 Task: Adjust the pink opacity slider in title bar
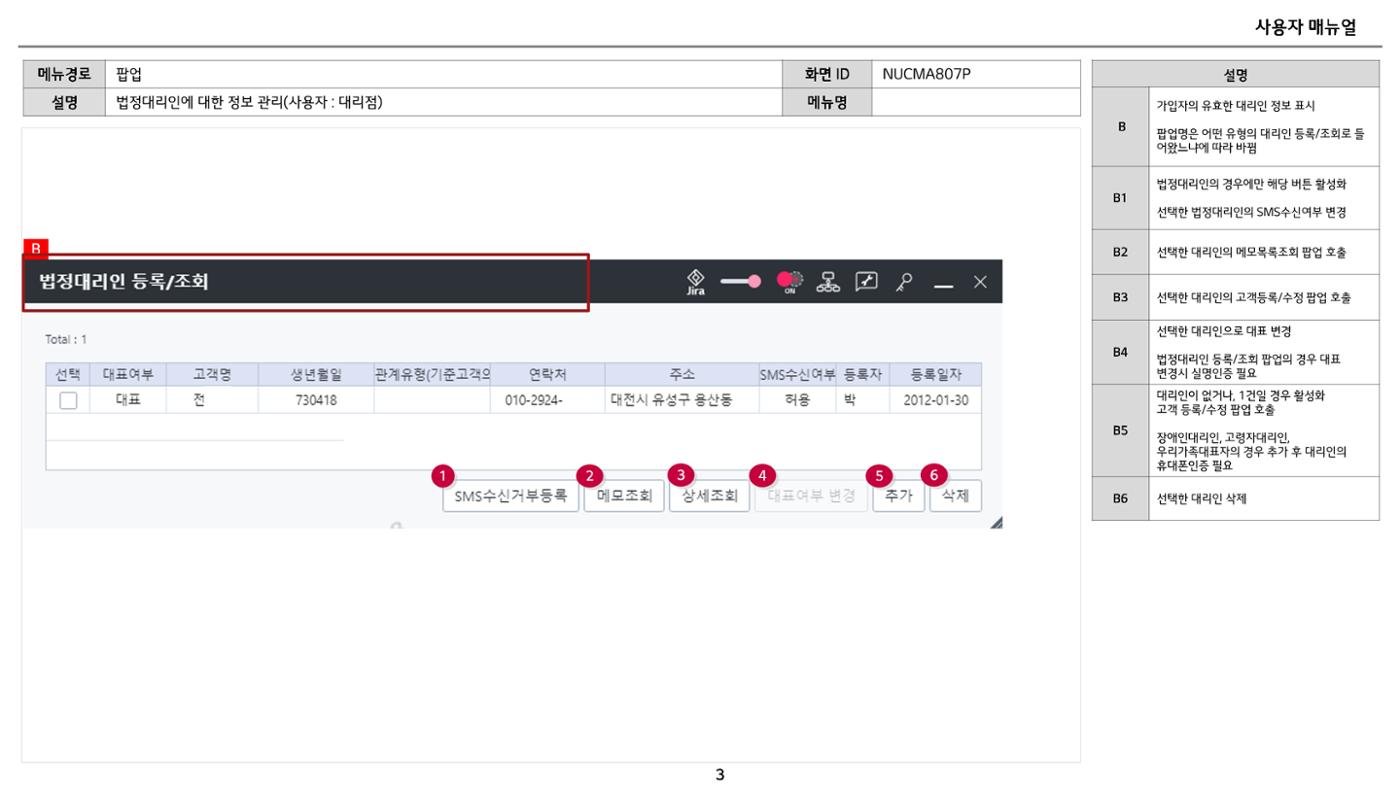[x=741, y=282]
